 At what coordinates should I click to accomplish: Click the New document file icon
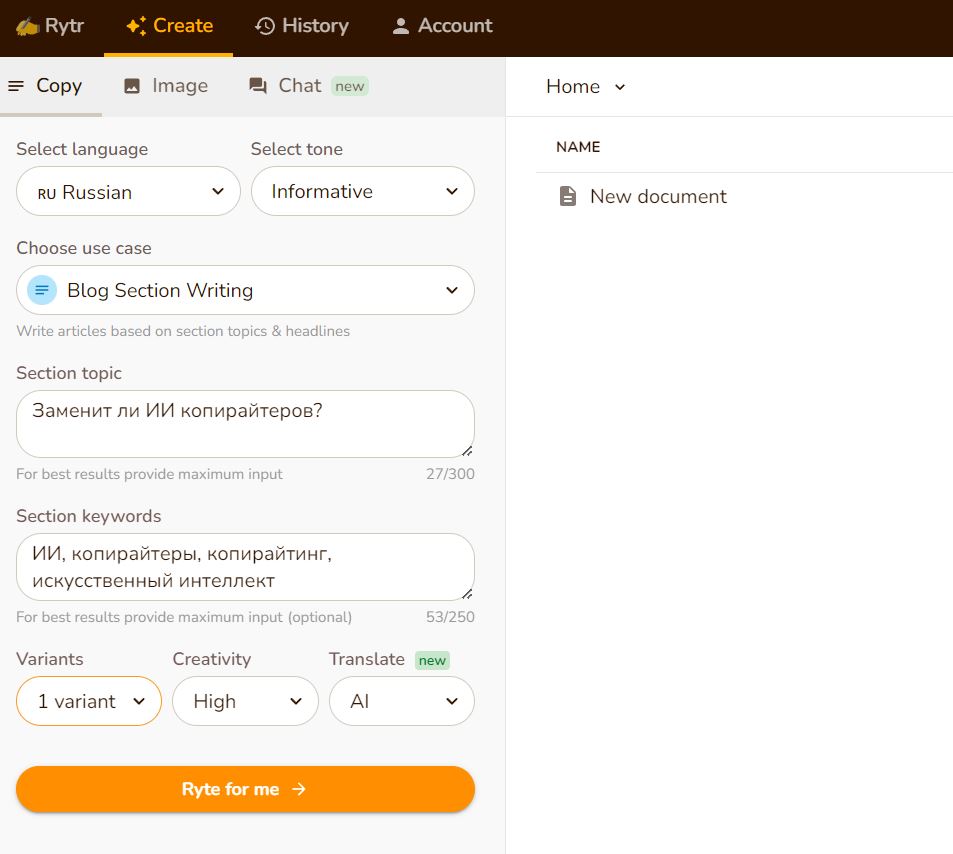pos(568,196)
